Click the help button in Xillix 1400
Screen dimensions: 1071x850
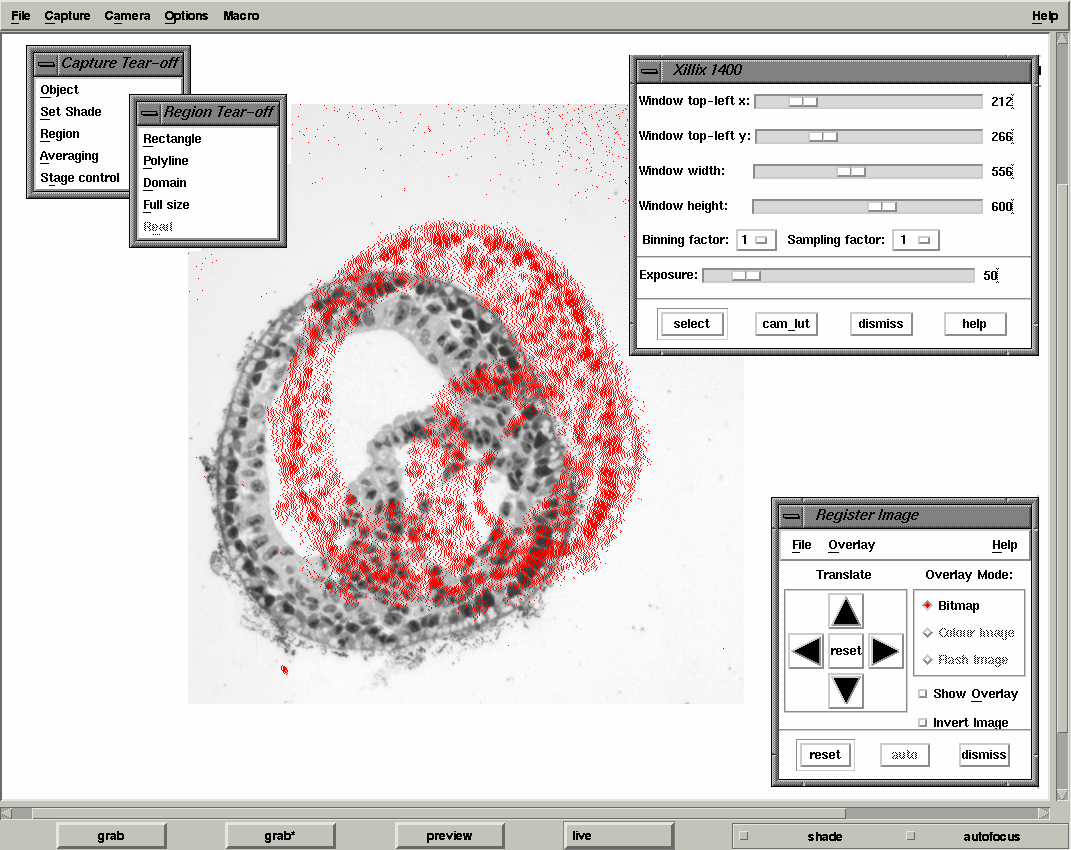pos(975,324)
